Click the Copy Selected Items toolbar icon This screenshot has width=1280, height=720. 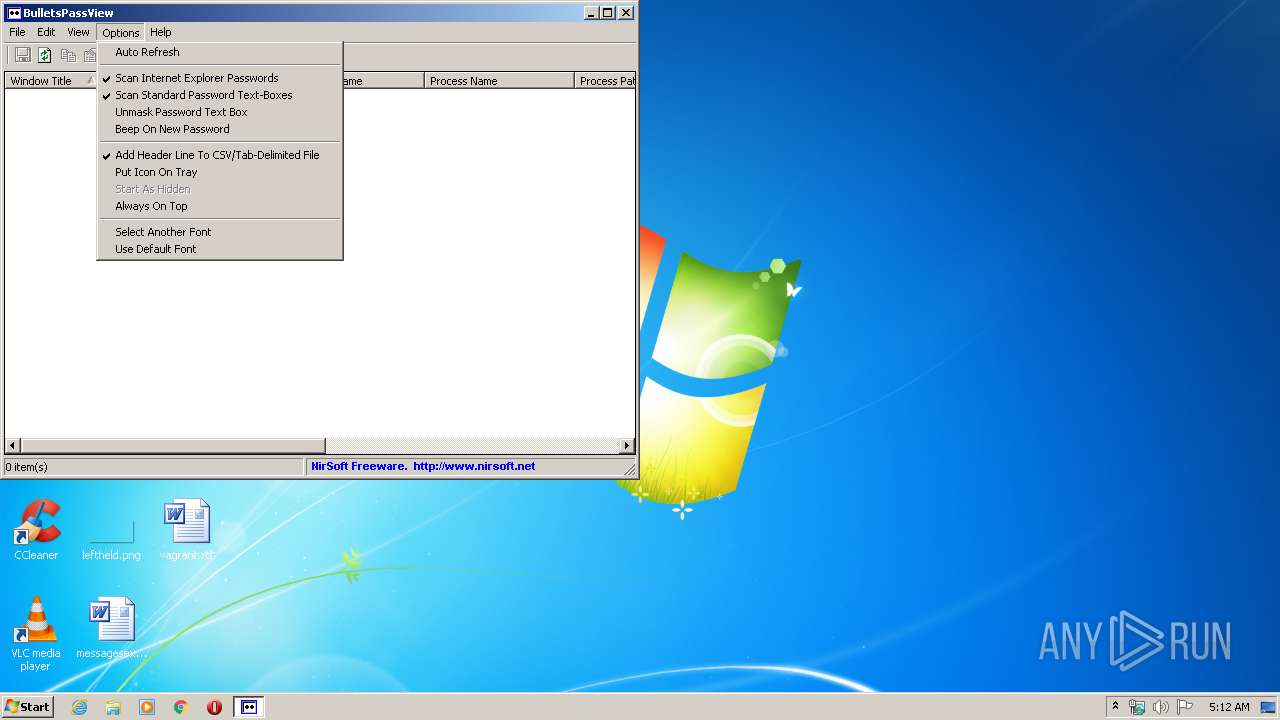click(x=68, y=55)
